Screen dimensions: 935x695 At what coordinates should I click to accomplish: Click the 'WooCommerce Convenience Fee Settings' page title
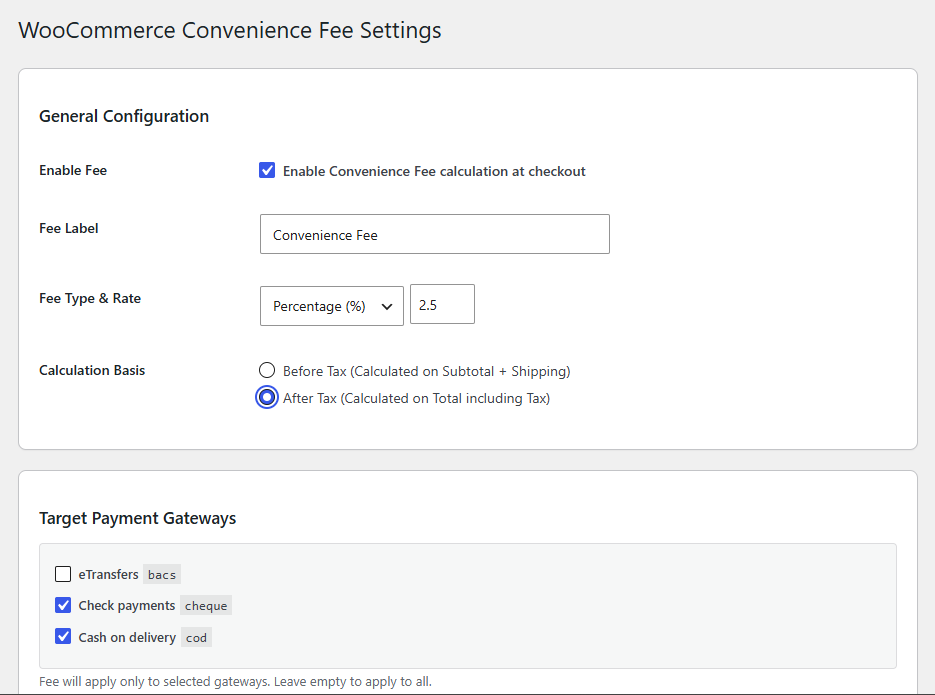[230, 30]
